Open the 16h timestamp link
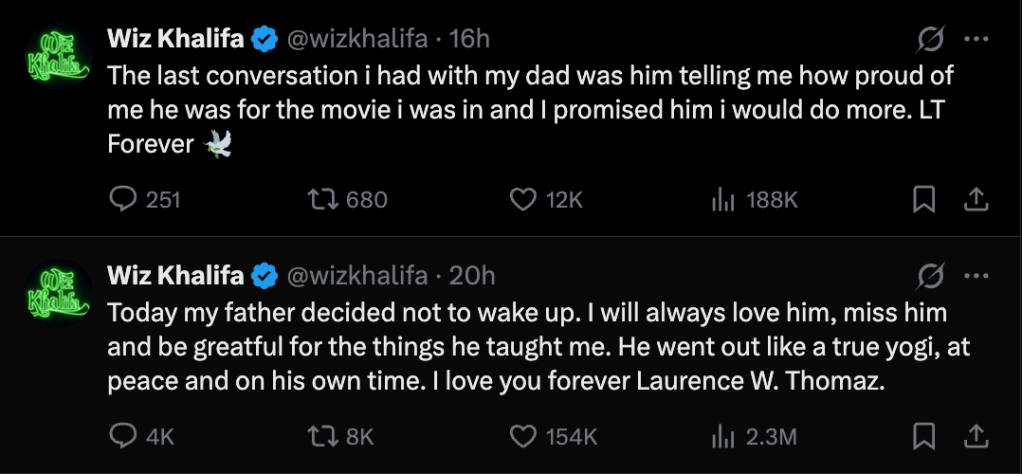 [x=470, y=39]
